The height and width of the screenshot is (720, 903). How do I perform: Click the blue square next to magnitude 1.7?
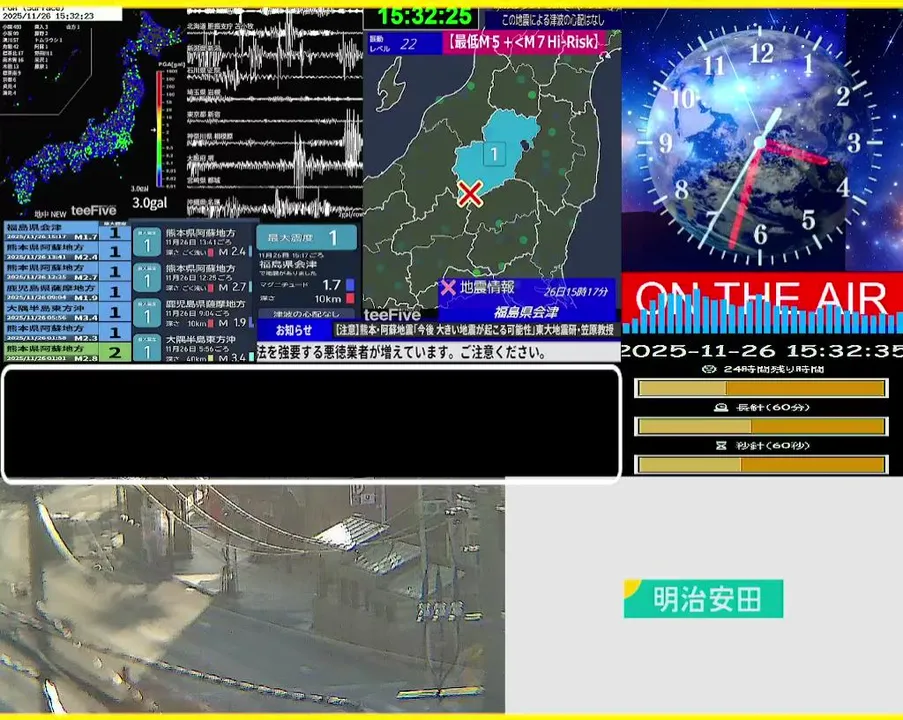[x=350, y=285]
